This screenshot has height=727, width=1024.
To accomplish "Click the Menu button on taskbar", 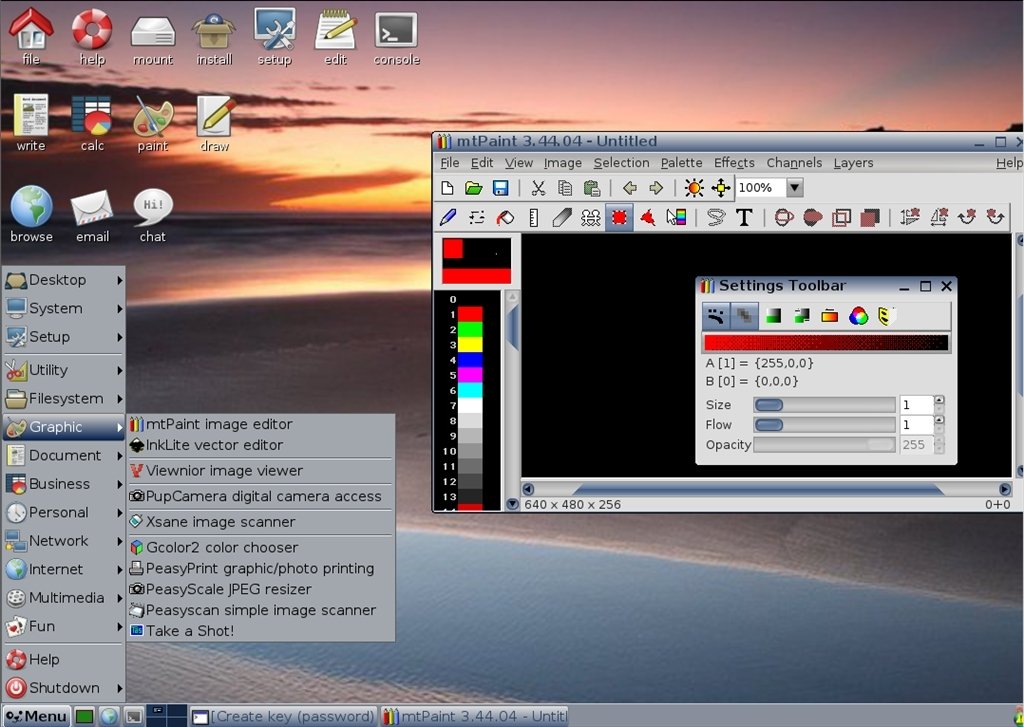I will (36, 716).
